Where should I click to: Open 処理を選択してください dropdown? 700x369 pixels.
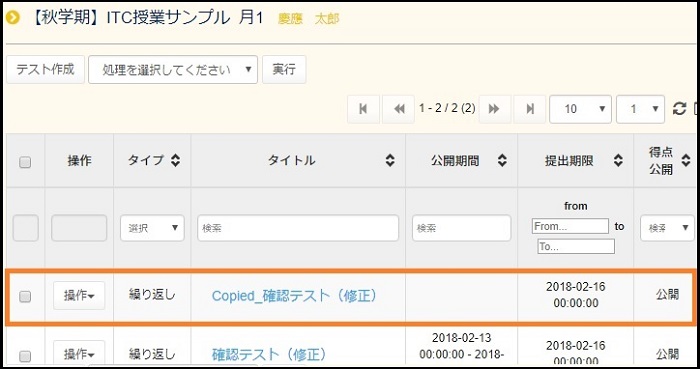[173, 70]
